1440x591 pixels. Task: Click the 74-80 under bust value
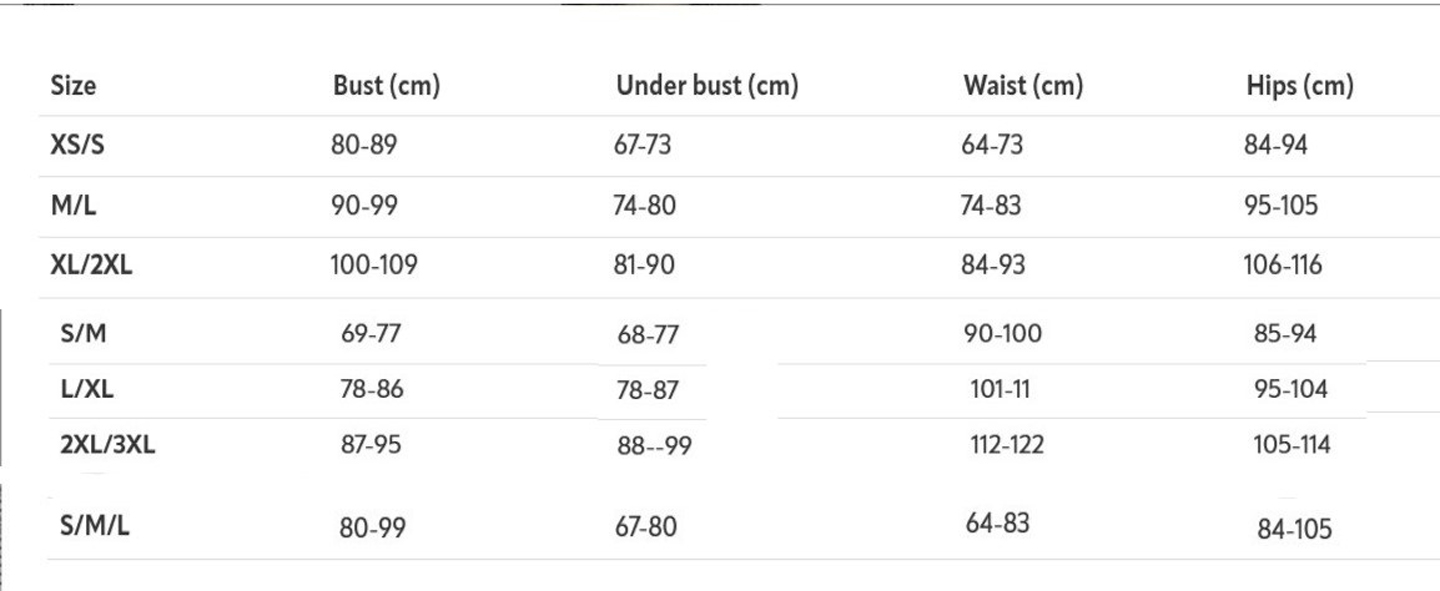[644, 205]
